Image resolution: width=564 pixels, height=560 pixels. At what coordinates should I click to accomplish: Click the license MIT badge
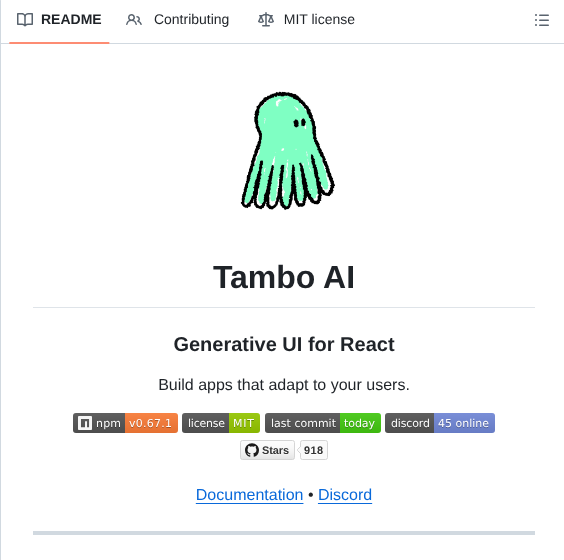(x=221, y=423)
